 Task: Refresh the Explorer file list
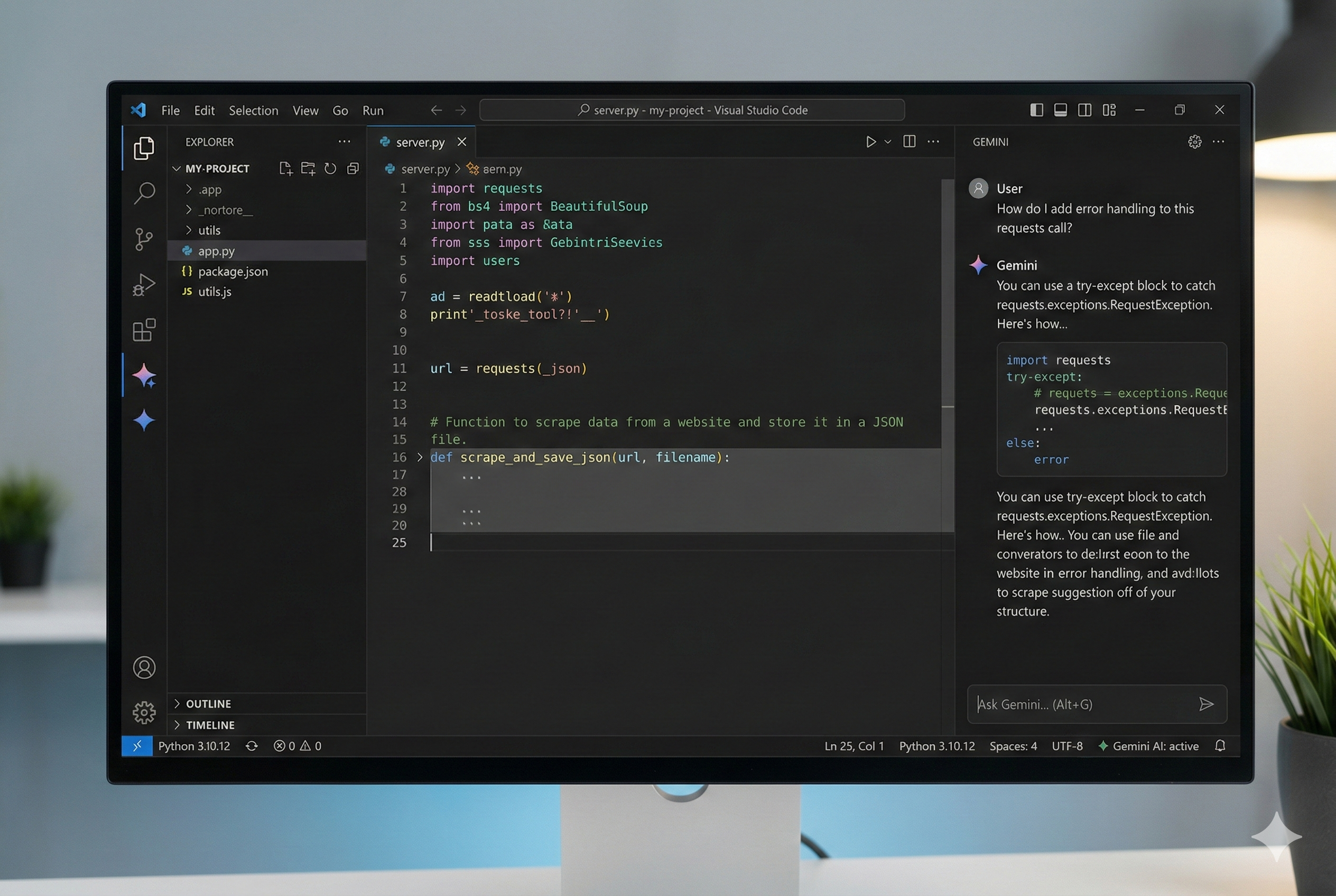click(330, 168)
